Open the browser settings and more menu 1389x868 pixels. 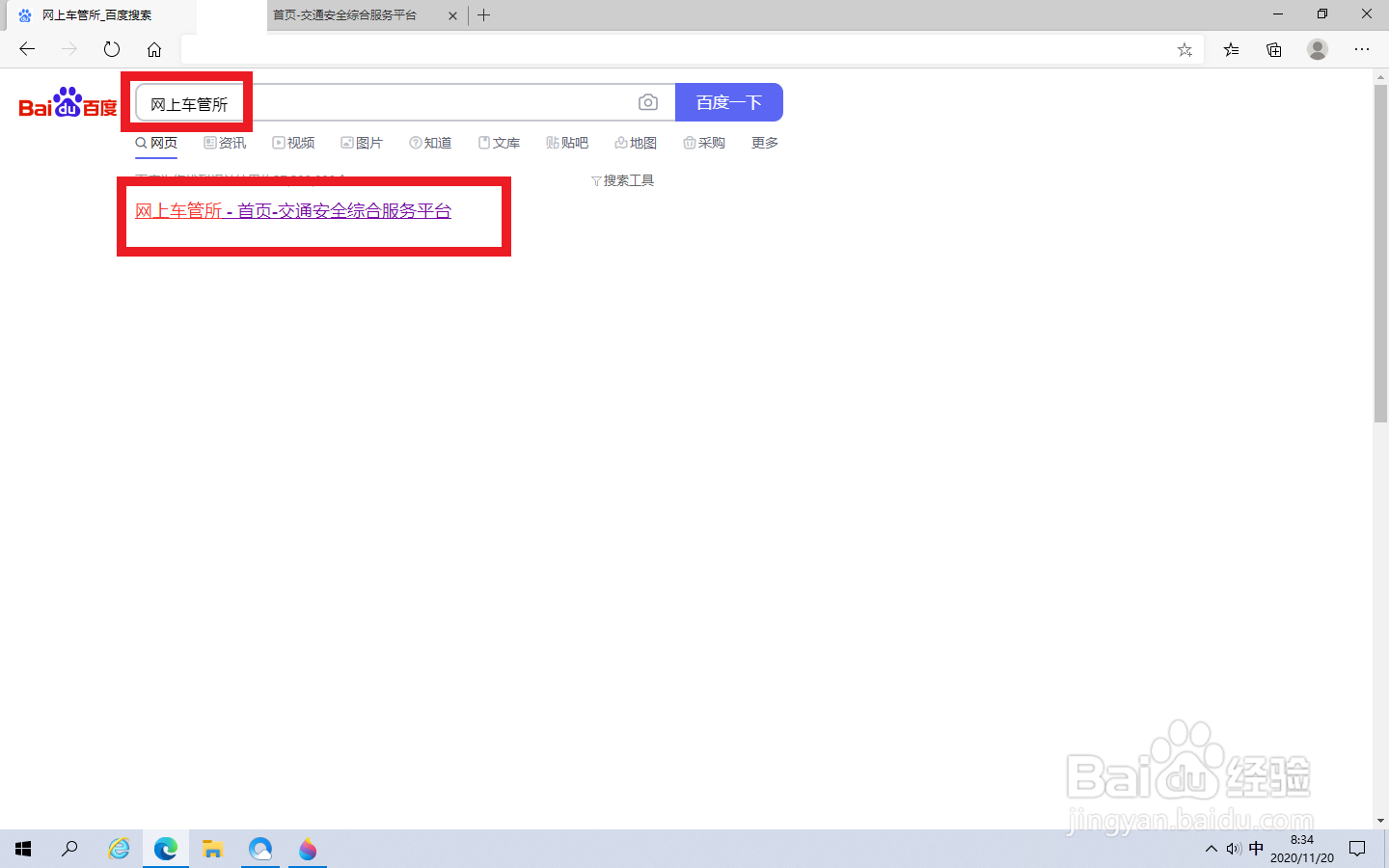click(1362, 49)
